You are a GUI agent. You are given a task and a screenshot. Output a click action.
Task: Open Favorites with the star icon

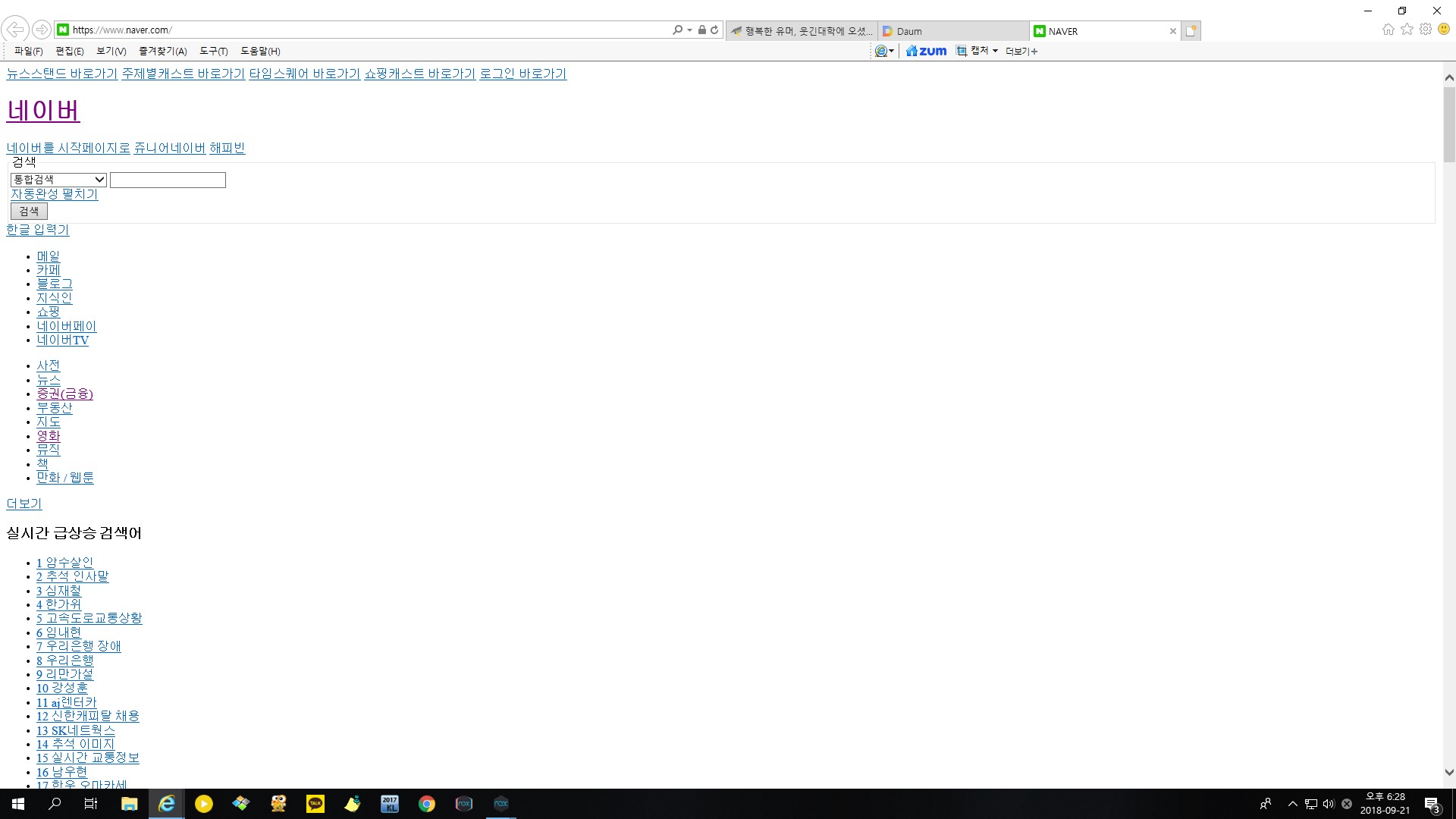pos(1407,30)
